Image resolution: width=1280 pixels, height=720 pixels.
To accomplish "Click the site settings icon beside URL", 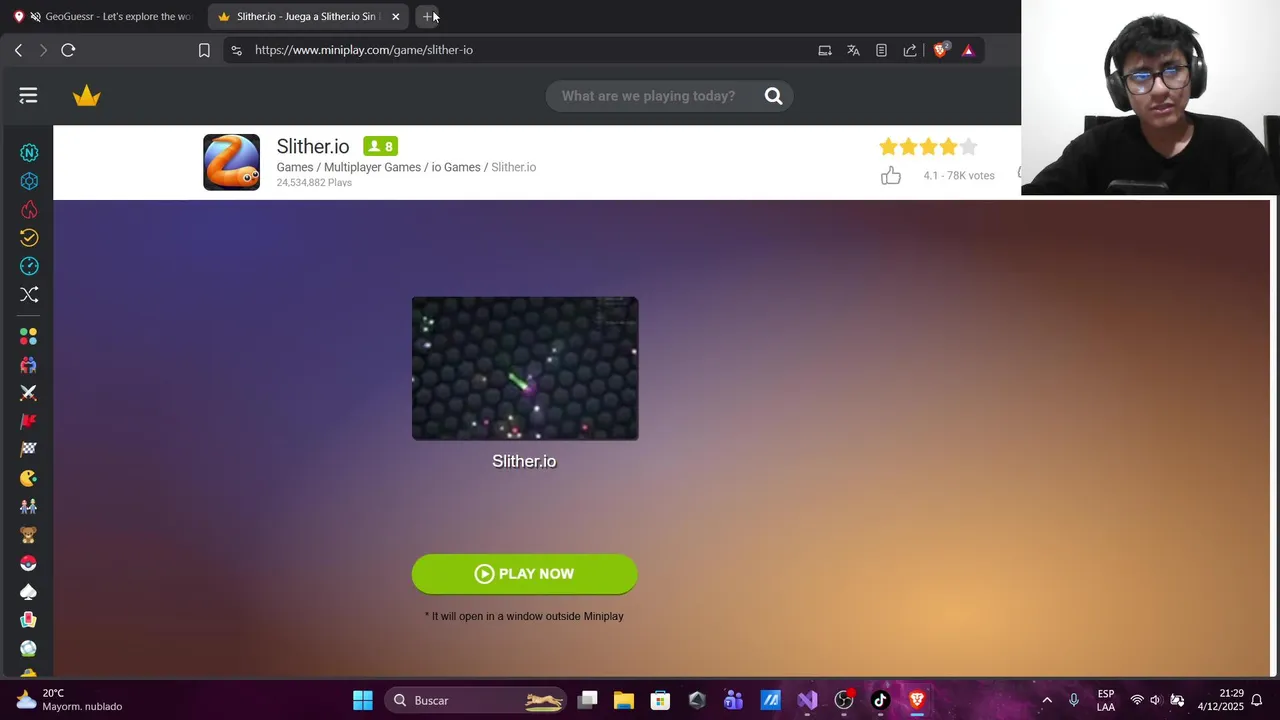I will pos(236,50).
